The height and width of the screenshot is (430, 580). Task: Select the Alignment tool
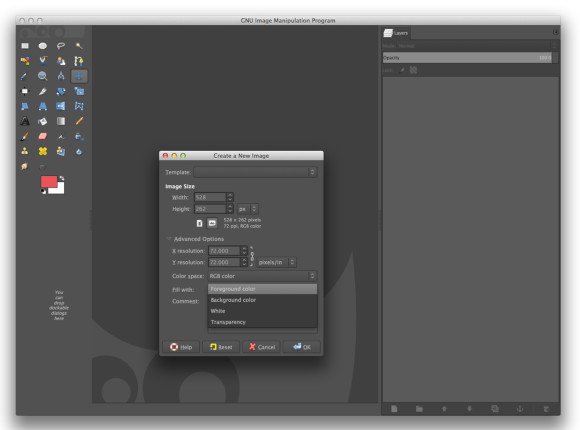[x=25, y=91]
